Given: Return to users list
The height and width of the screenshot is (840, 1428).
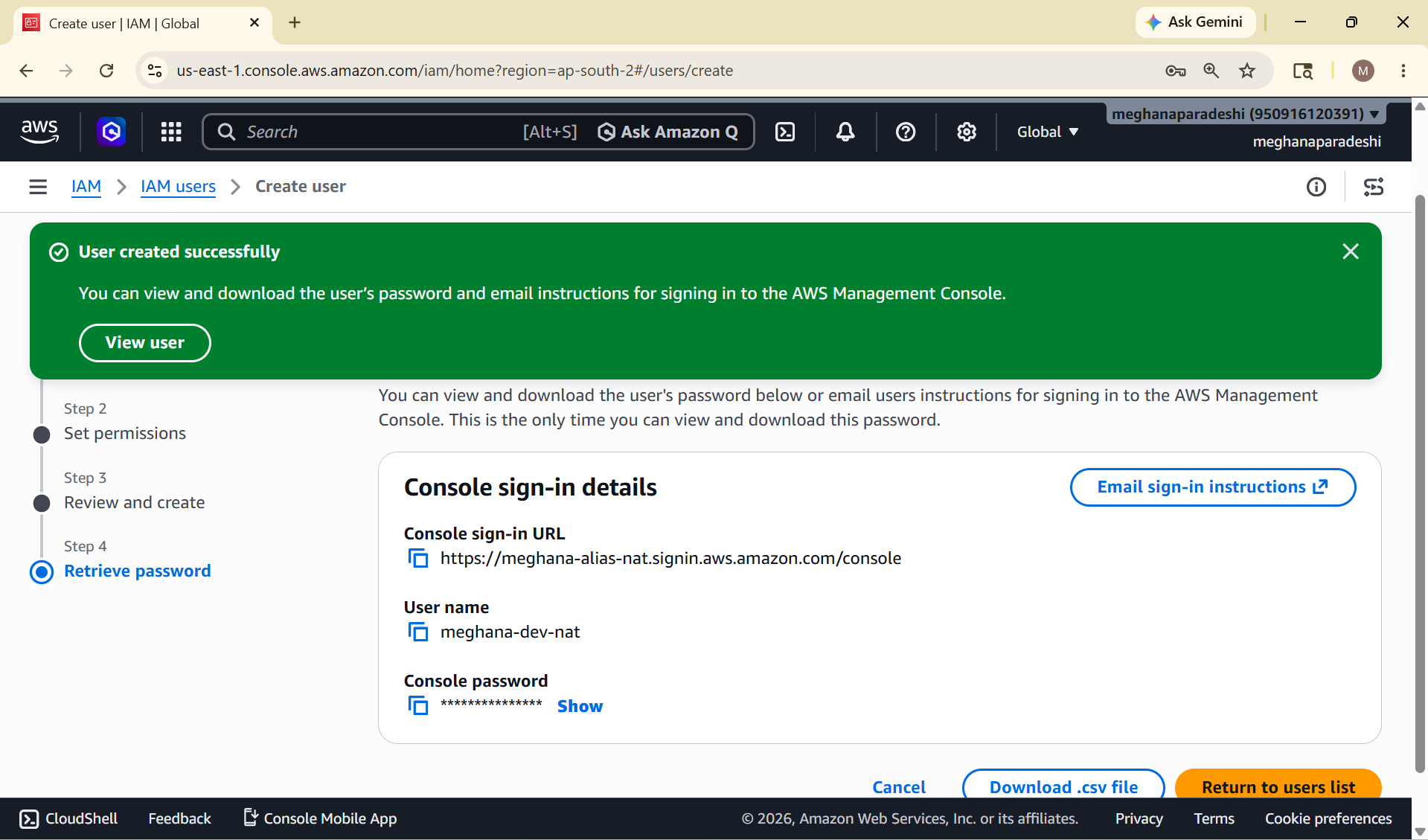Looking at the screenshot, I should (1278, 785).
